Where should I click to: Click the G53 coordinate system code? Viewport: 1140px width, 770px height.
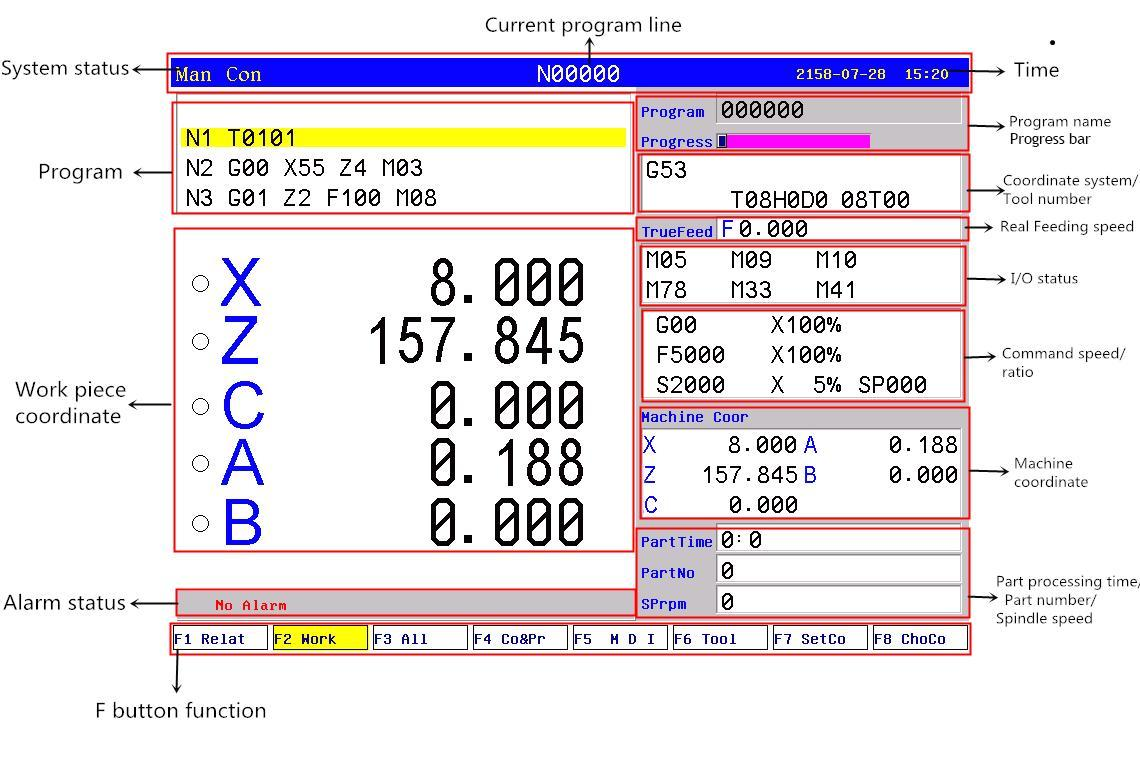click(x=666, y=170)
